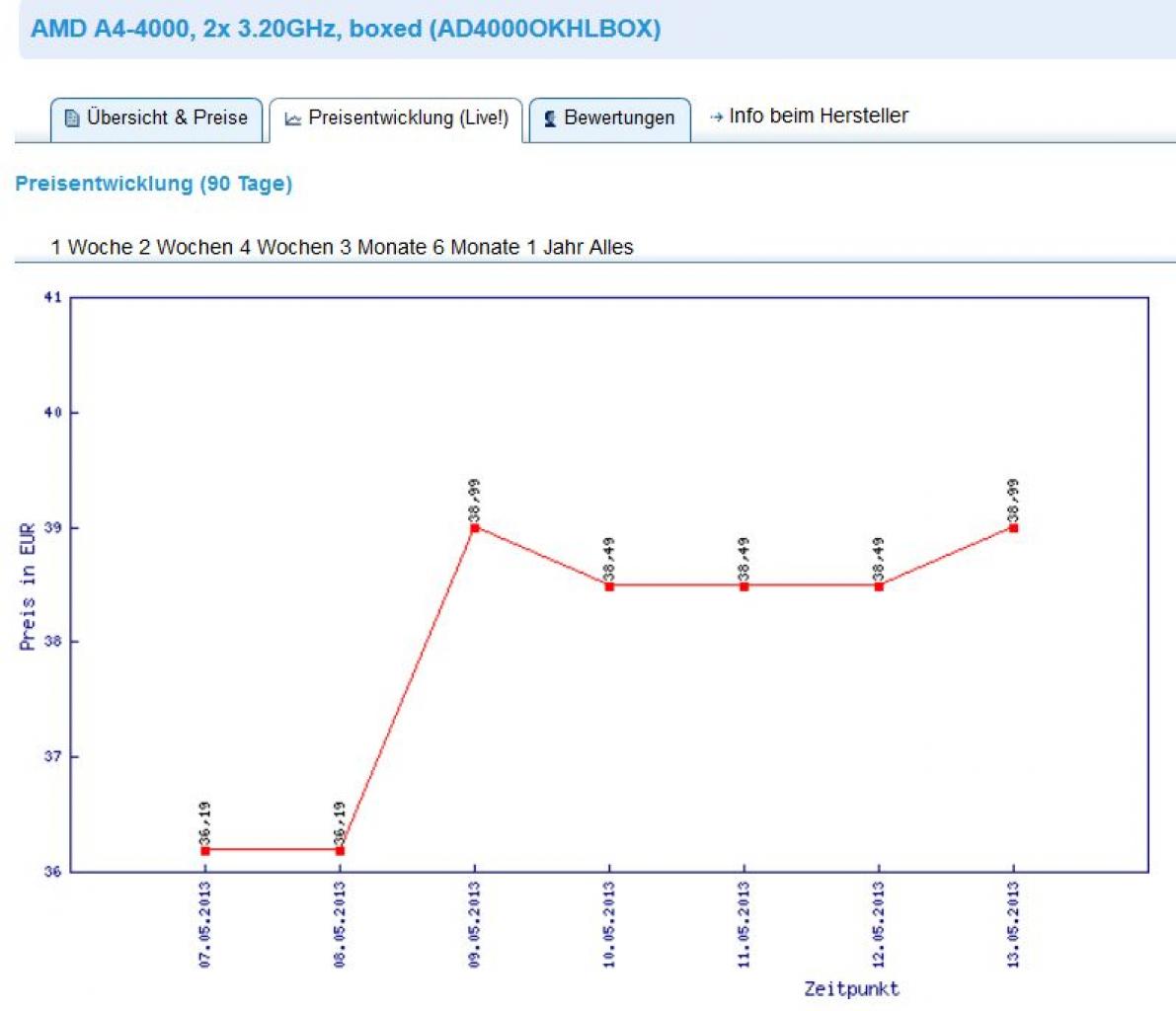The width and height of the screenshot is (1176, 1011).
Task: Switch to the Bewertungen tab
Action: tap(610, 119)
